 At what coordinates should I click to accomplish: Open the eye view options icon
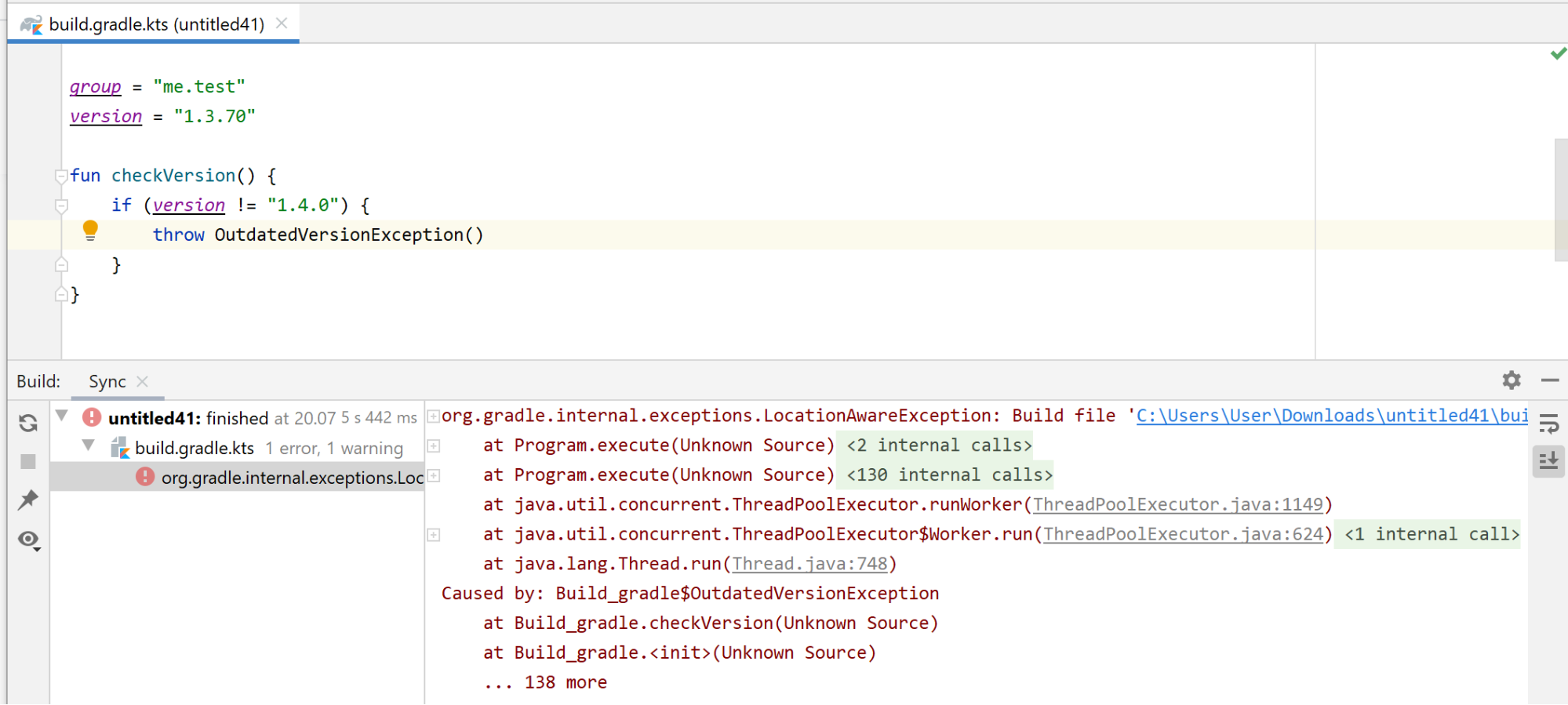pos(29,540)
